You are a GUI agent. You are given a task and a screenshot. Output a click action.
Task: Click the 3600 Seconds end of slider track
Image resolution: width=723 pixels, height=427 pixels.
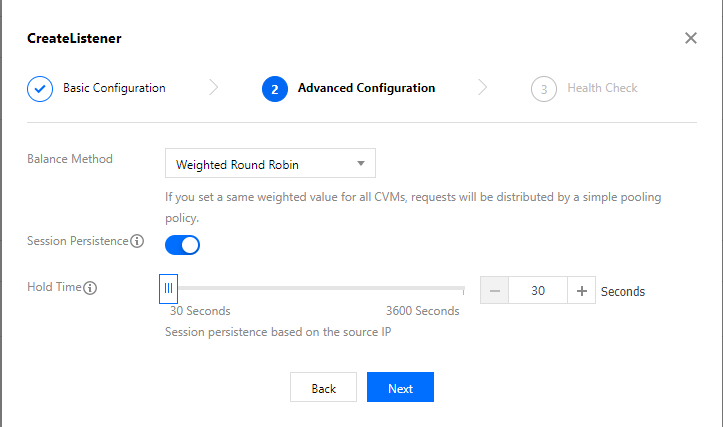[x=463, y=289]
